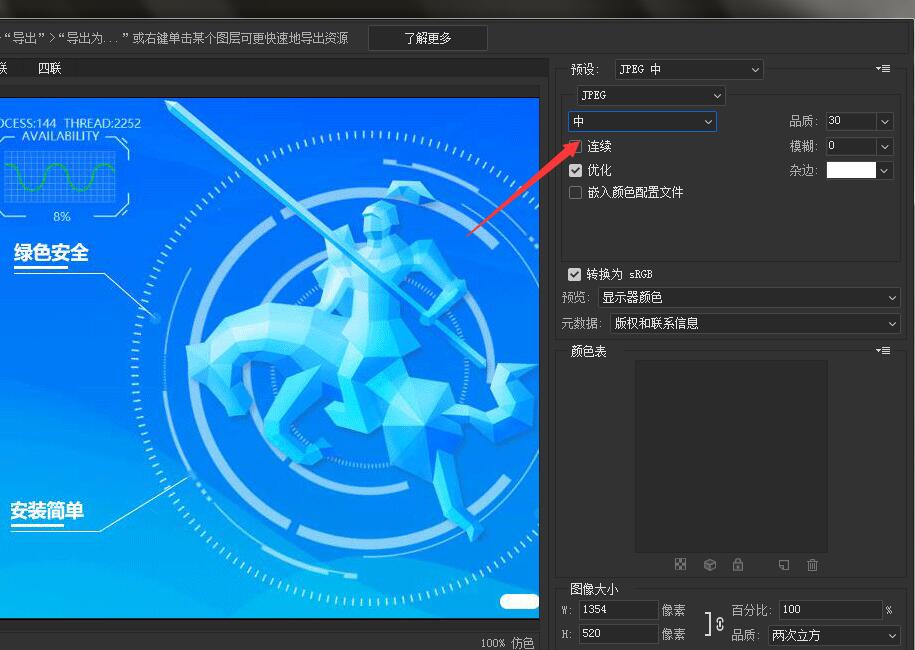
Task: Click the 了解更多 button
Action: [427, 37]
